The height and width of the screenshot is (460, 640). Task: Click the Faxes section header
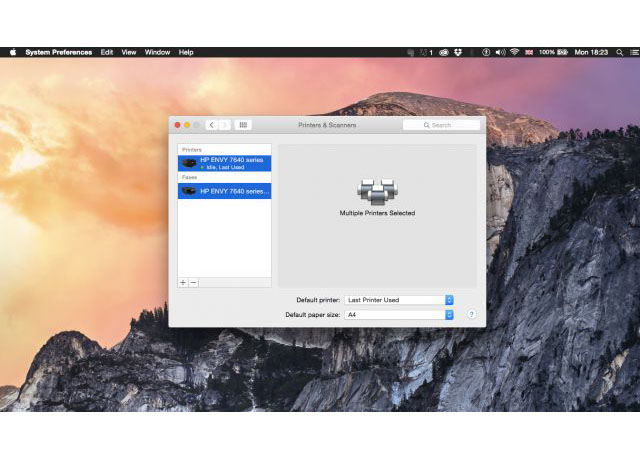click(x=189, y=178)
